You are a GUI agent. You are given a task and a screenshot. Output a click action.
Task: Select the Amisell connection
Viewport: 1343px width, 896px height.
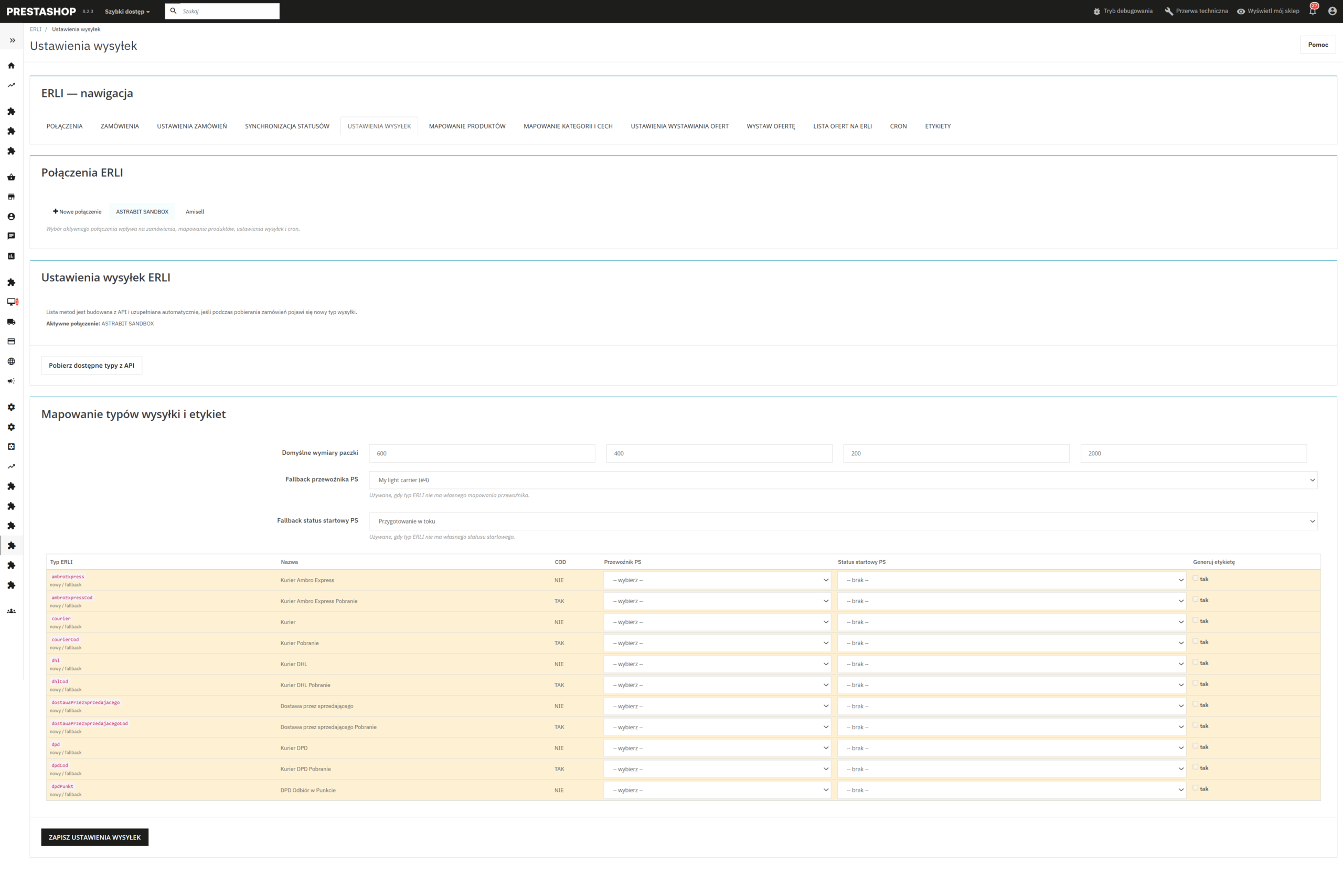click(195, 211)
